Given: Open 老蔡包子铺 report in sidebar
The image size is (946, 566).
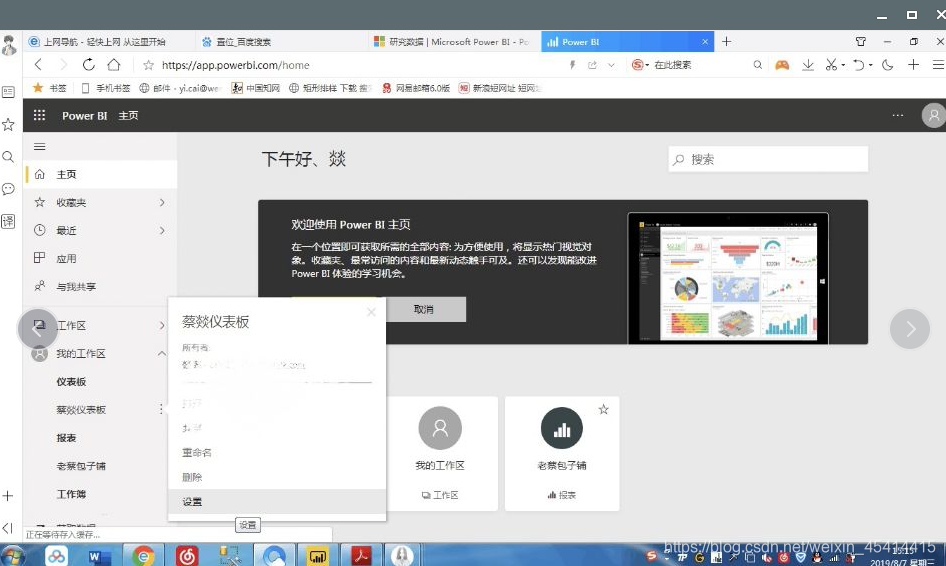Looking at the screenshot, I should point(81,466).
